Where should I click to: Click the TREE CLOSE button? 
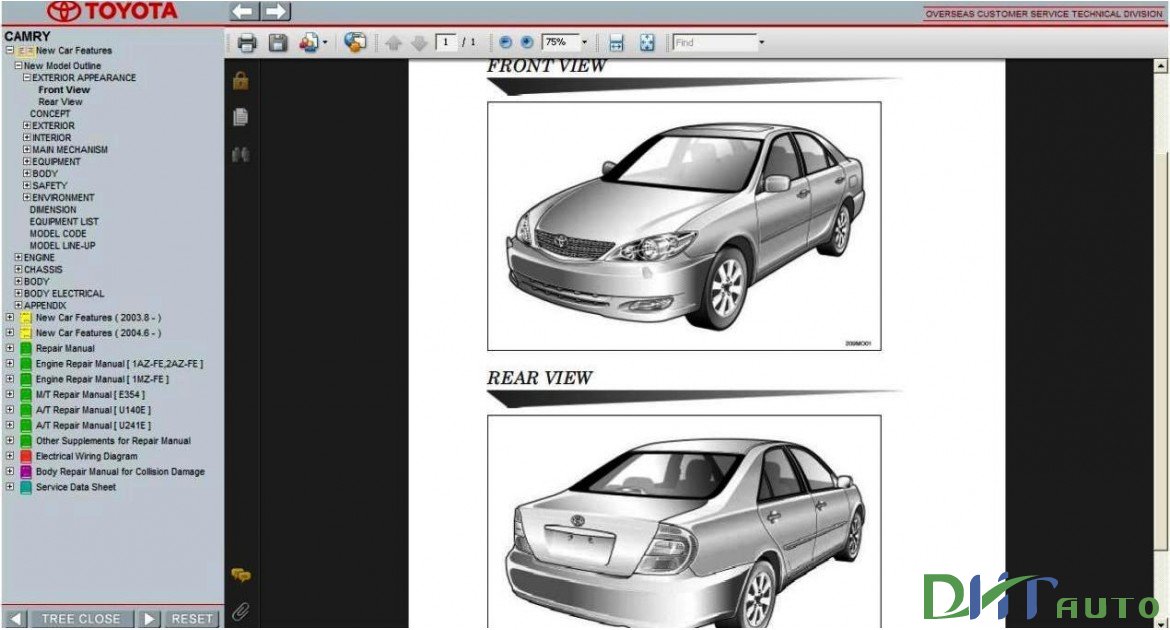coord(81,619)
